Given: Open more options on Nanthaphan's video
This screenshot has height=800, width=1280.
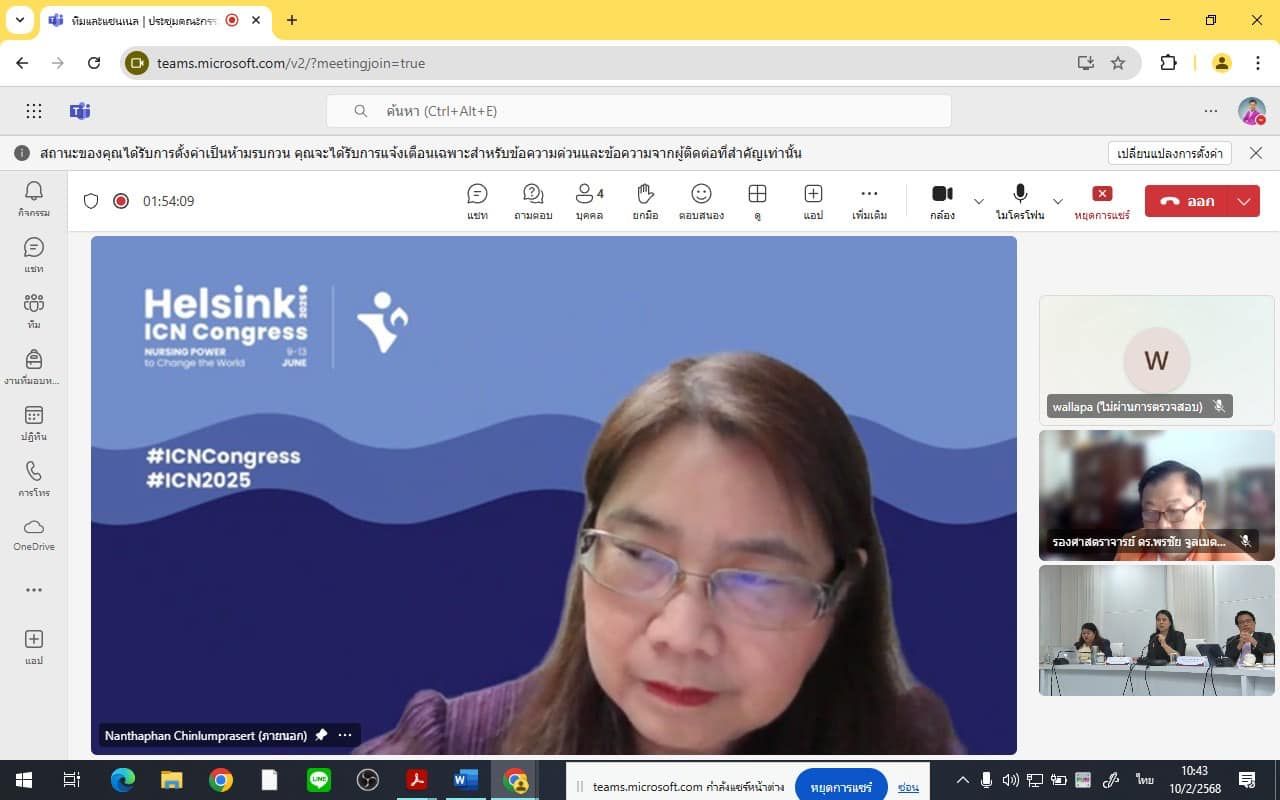Looking at the screenshot, I should tap(345, 735).
